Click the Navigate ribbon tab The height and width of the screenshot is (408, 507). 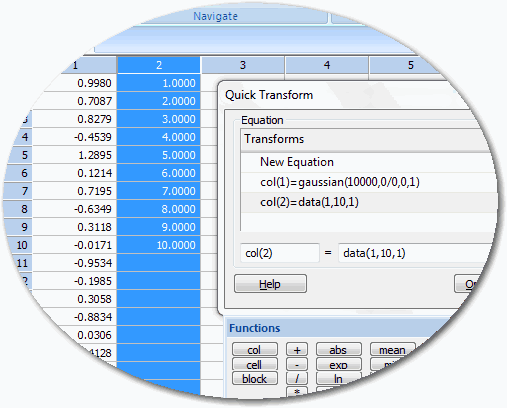click(x=216, y=16)
